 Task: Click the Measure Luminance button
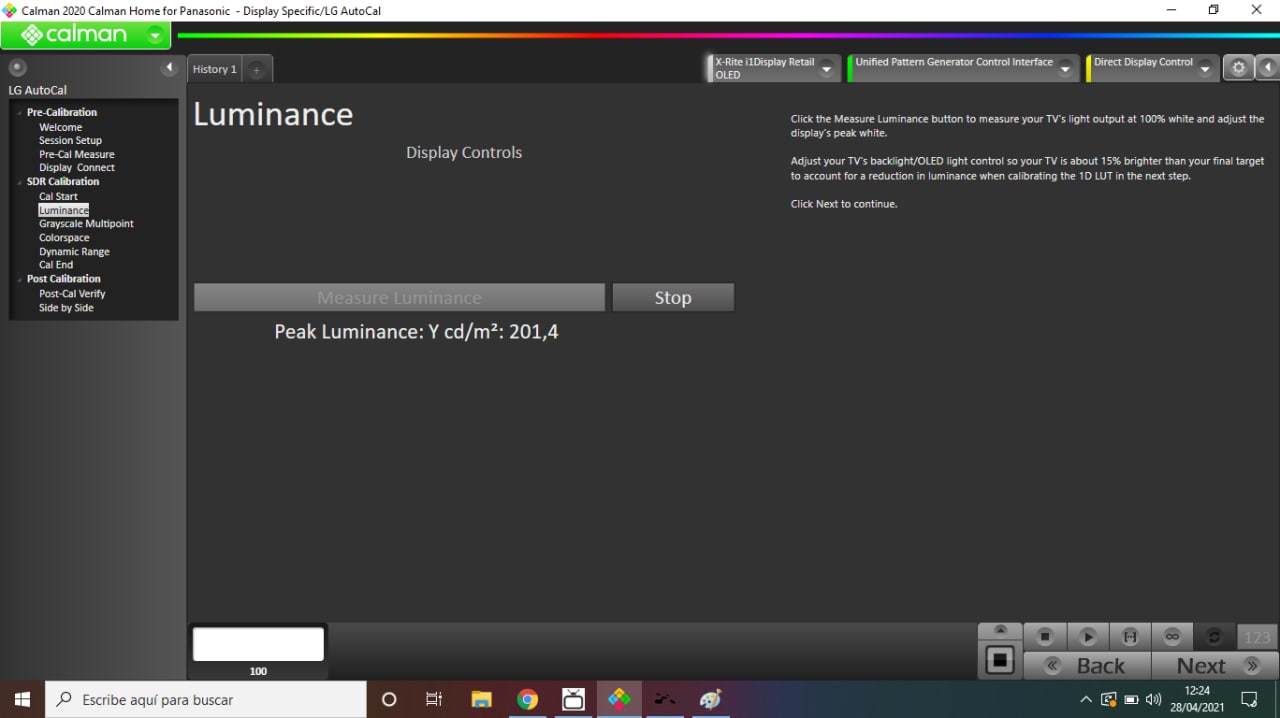[399, 297]
